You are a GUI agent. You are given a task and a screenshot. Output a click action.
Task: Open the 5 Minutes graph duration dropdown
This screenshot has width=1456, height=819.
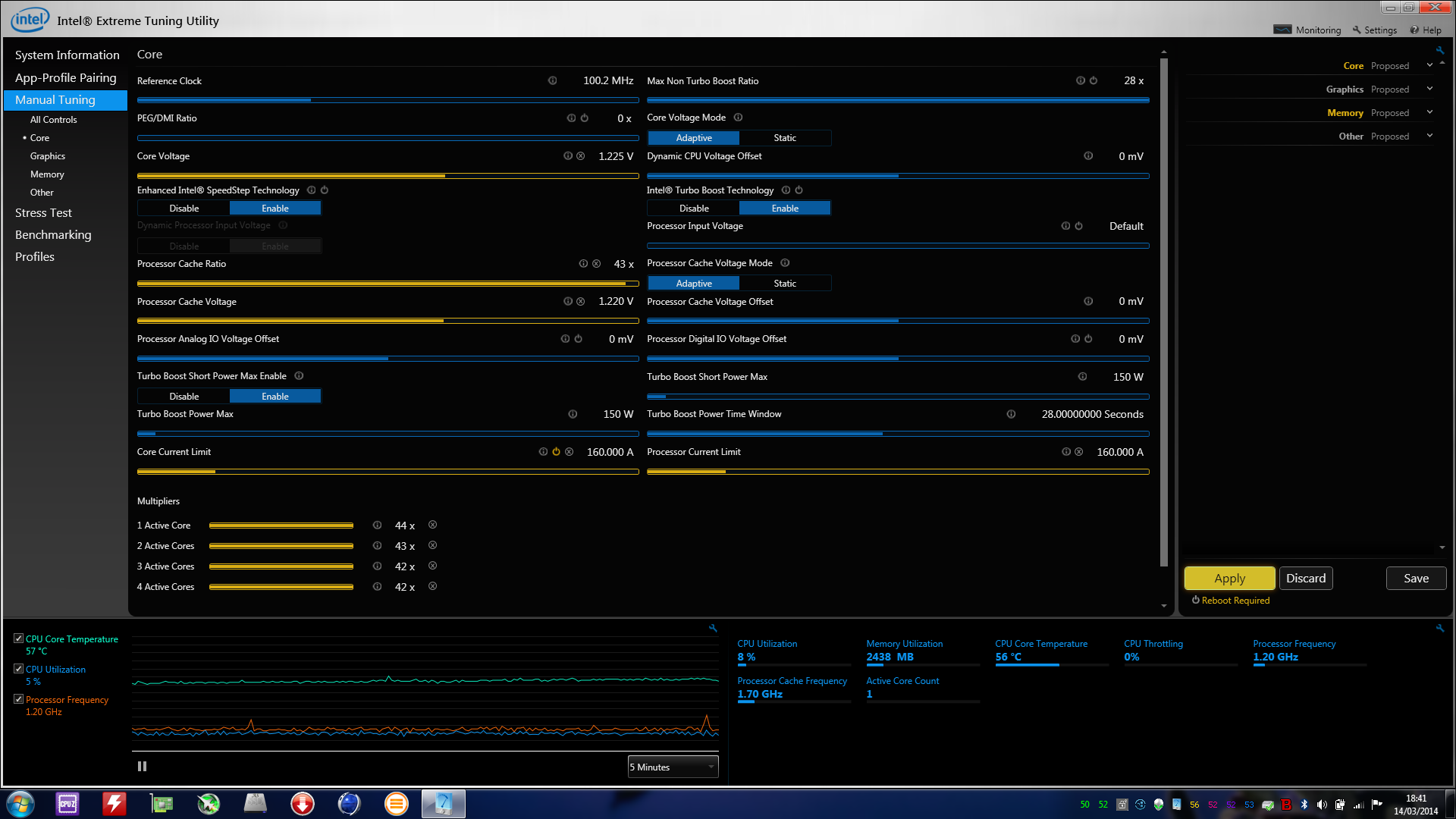coord(673,767)
